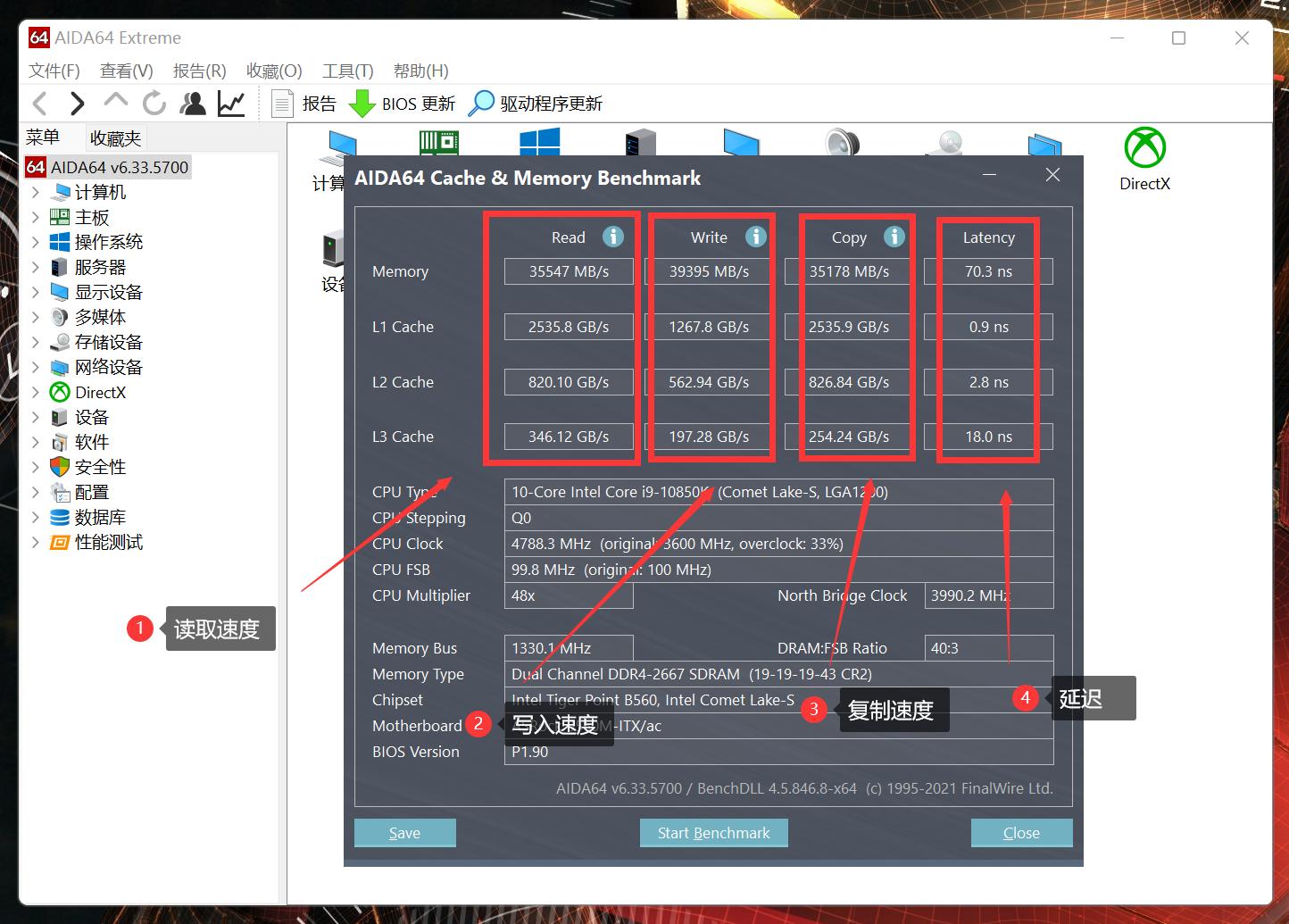Image resolution: width=1289 pixels, height=924 pixels.
Task: Click the Save button in the benchmark dialog
Action: [x=404, y=832]
